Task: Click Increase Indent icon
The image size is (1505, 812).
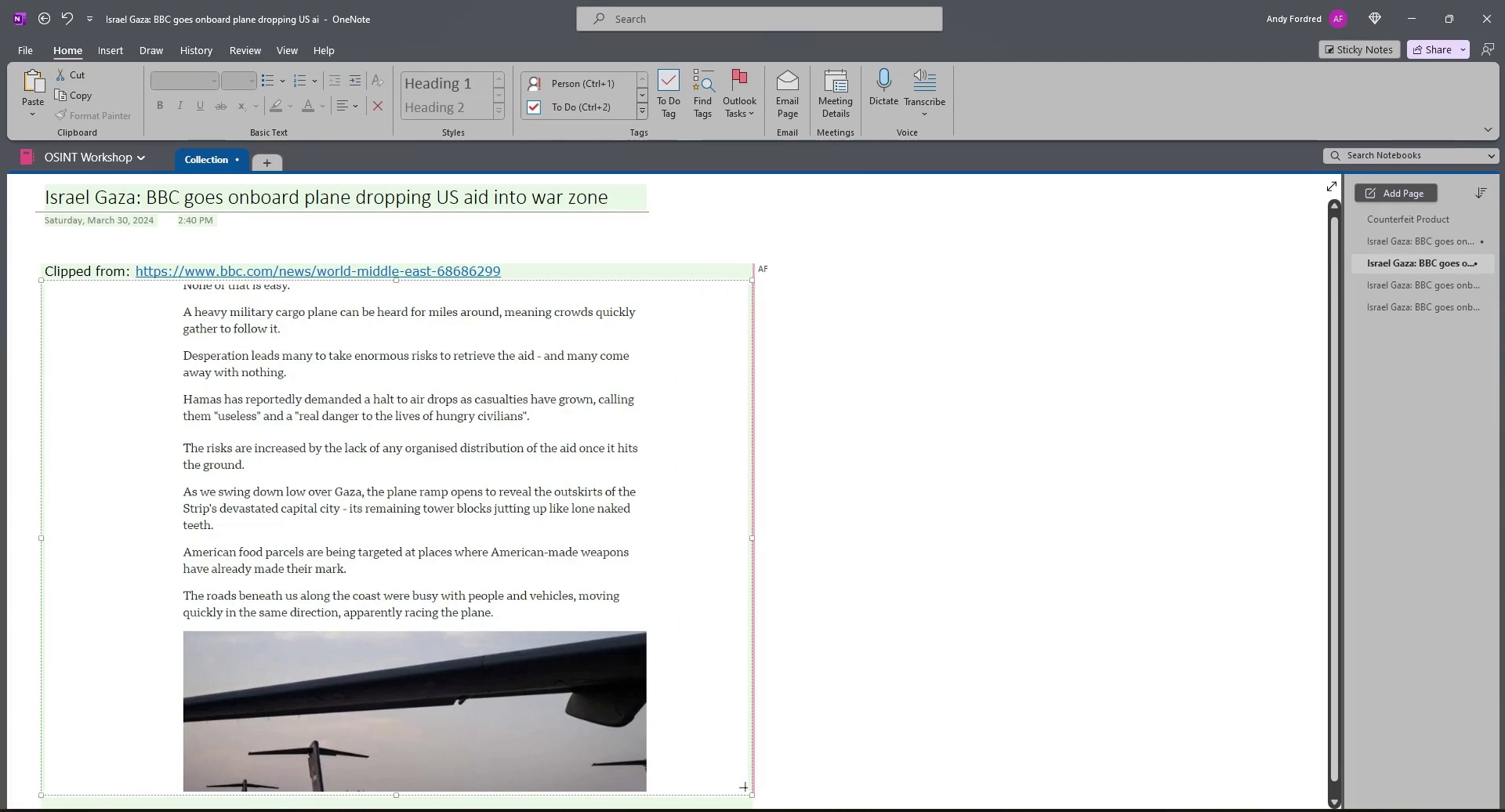Action: click(355, 81)
